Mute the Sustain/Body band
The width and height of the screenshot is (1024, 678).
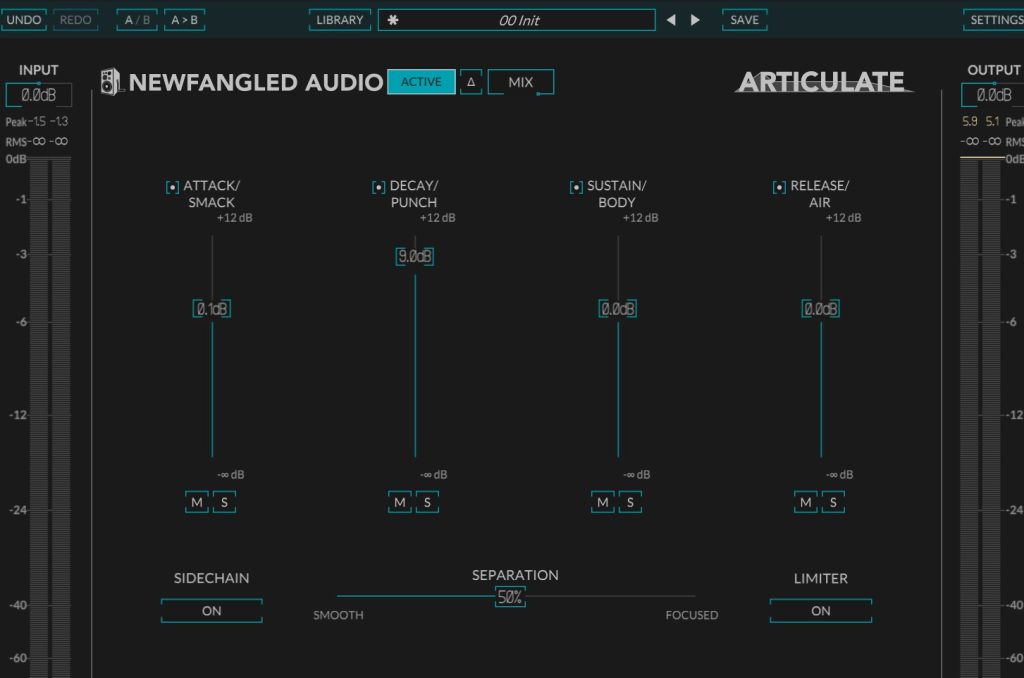click(x=602, y=502)
